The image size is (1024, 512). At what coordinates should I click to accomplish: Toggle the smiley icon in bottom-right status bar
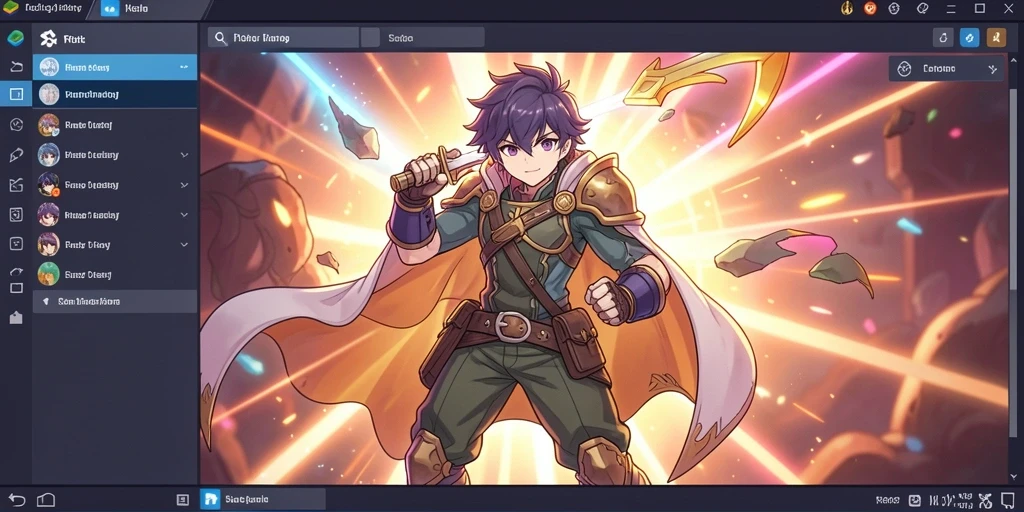pyautogui.click(x=914, y=500)
